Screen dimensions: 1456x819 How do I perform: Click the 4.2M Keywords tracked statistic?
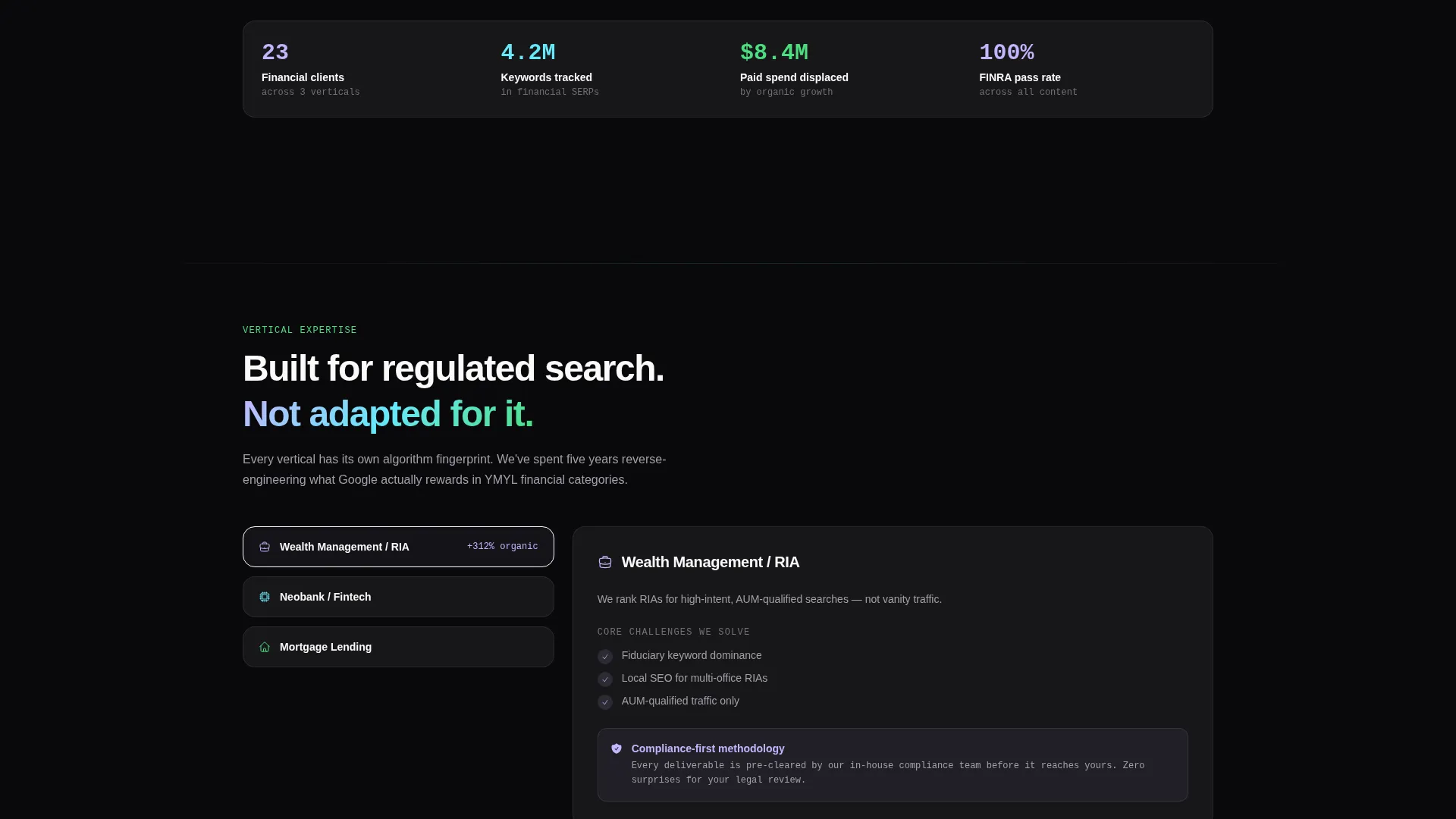[x=550, y=69]
